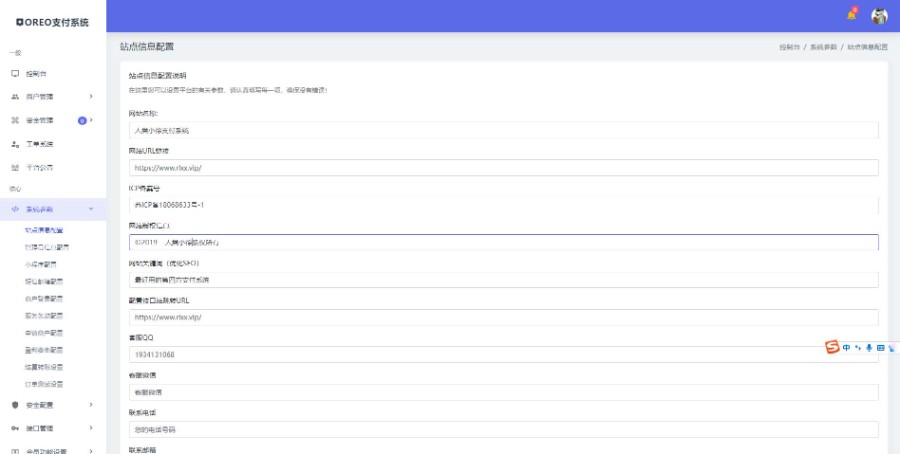900x454 pixels.
Task: Click the 控制台 monitor icon
Action: 15,73
